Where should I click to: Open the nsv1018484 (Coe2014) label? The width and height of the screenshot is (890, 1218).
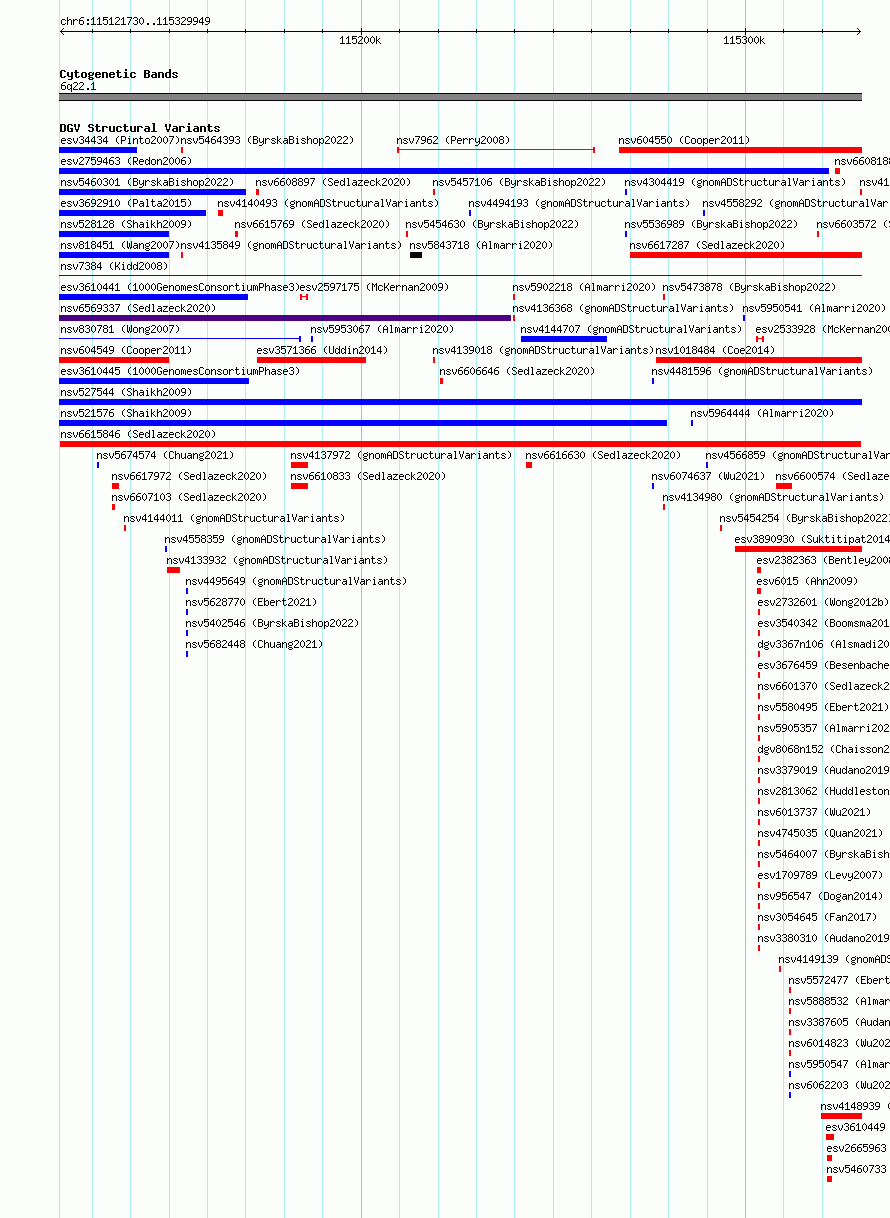tap(715, 351)
